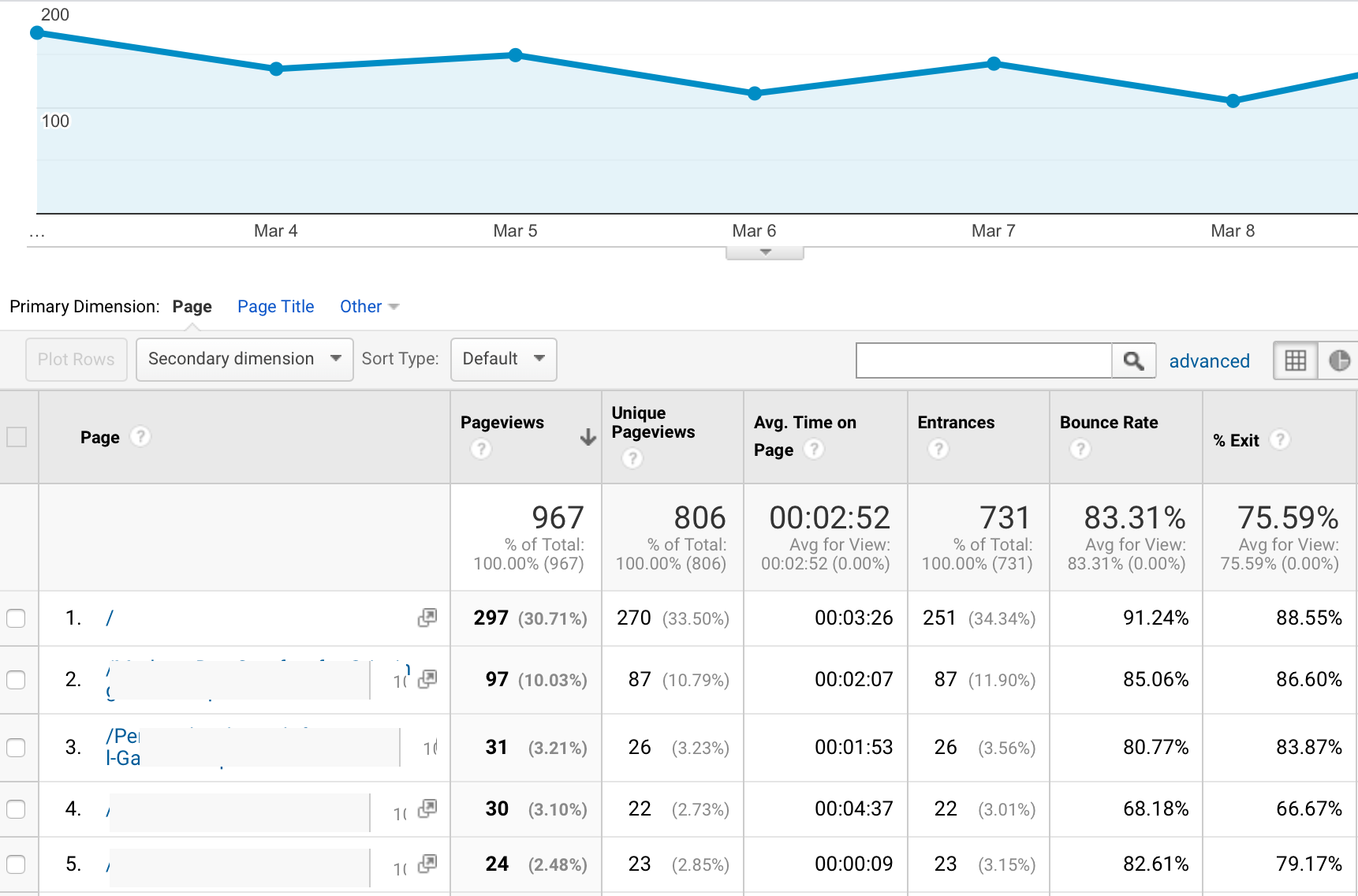
Task: Click the Pageviews help icon
Action: tap(481, 448)
